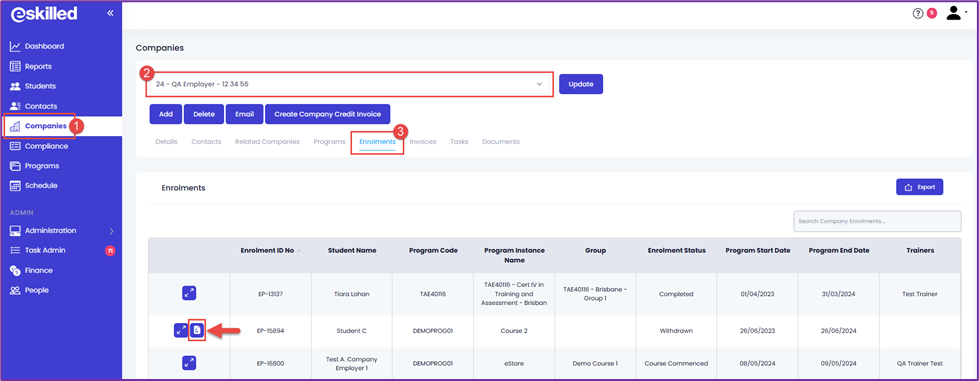Click the document icon for EP-15894
Image resolution: width=979 pixels, height=381 pixels.
[x=197, y=330]
